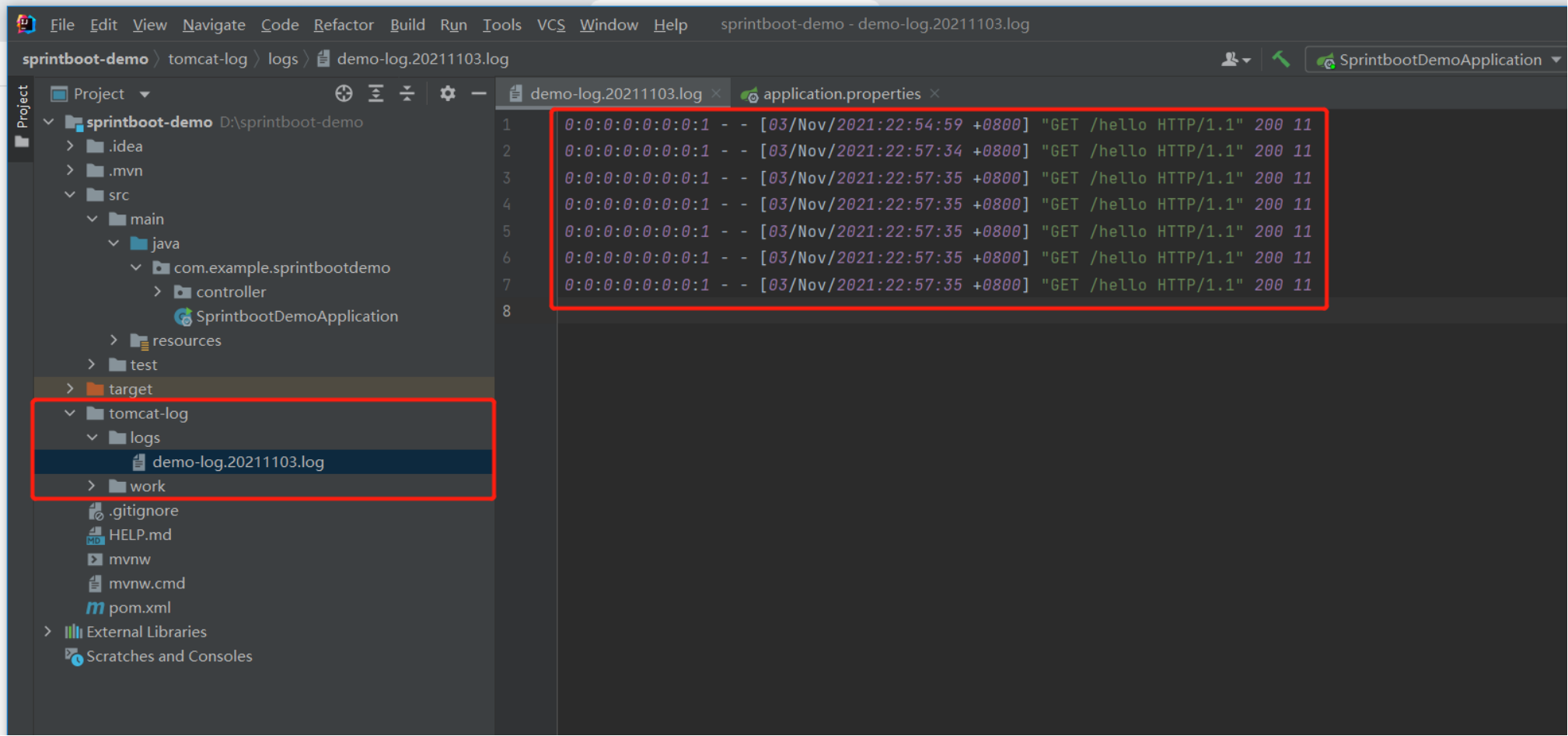Click the log line dated 22:54:59
The width and height of the screenshot is (1568, 736).
point(938,124)
